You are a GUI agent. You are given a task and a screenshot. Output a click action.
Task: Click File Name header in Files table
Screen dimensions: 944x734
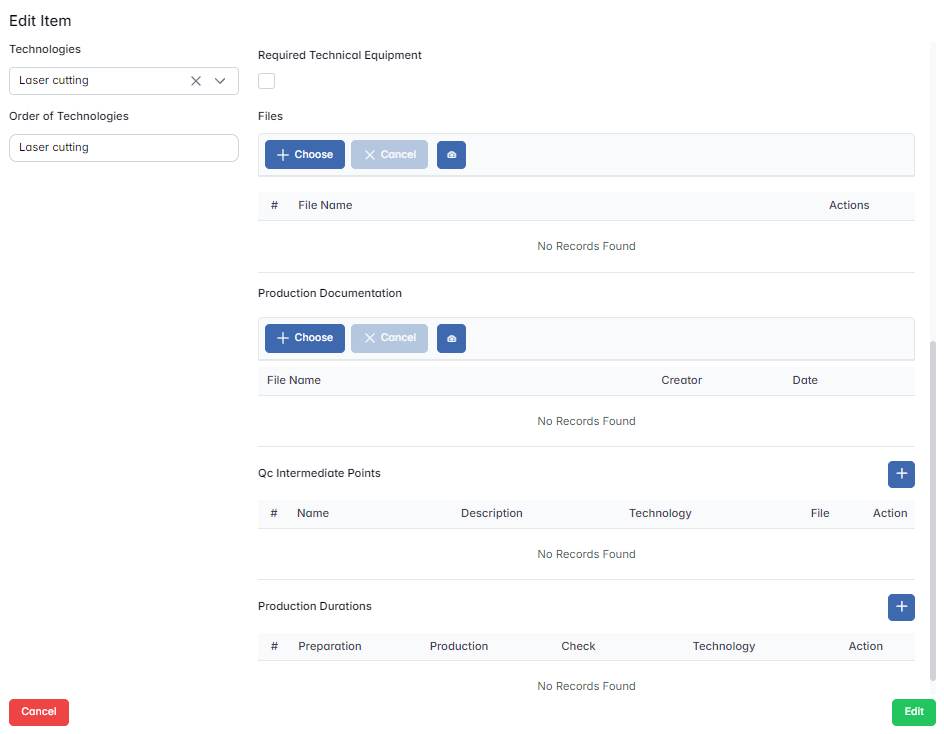(325, 205)
